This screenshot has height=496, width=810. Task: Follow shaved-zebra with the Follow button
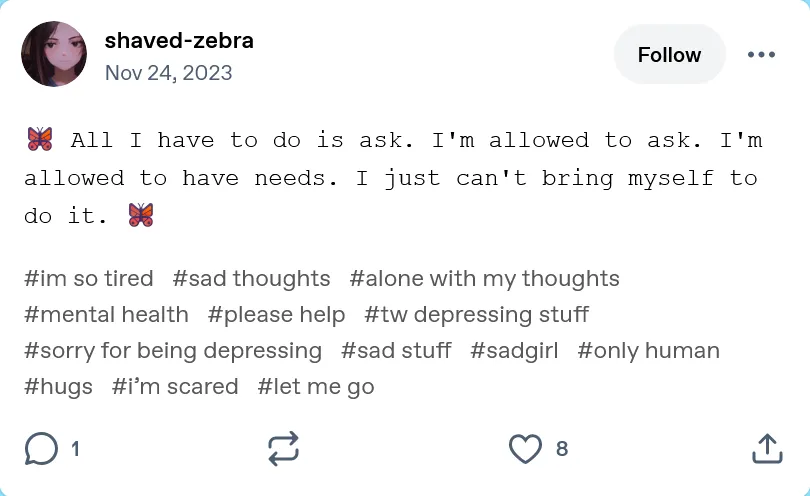669,55
